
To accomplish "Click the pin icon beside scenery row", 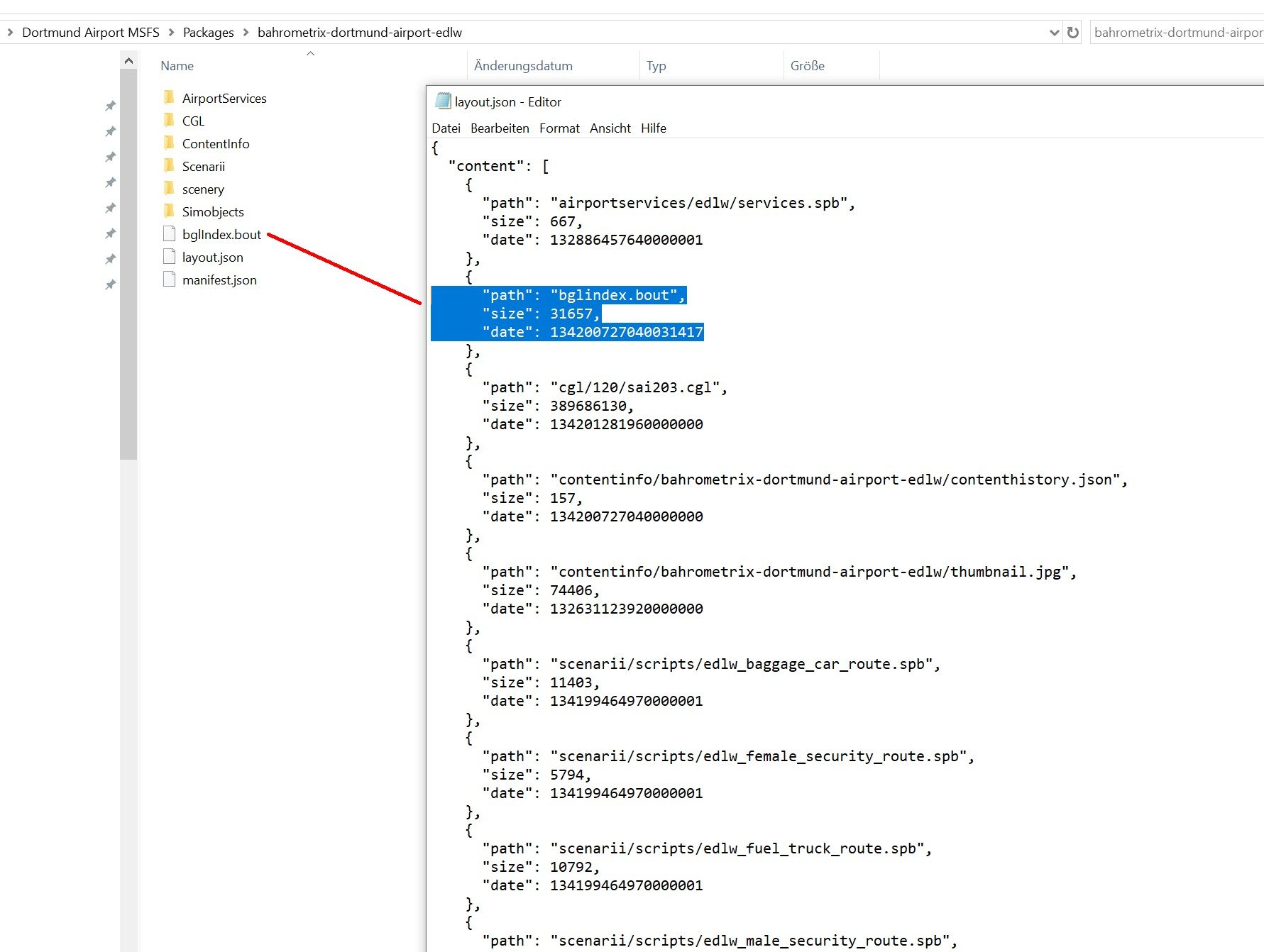I will point(111,208).
